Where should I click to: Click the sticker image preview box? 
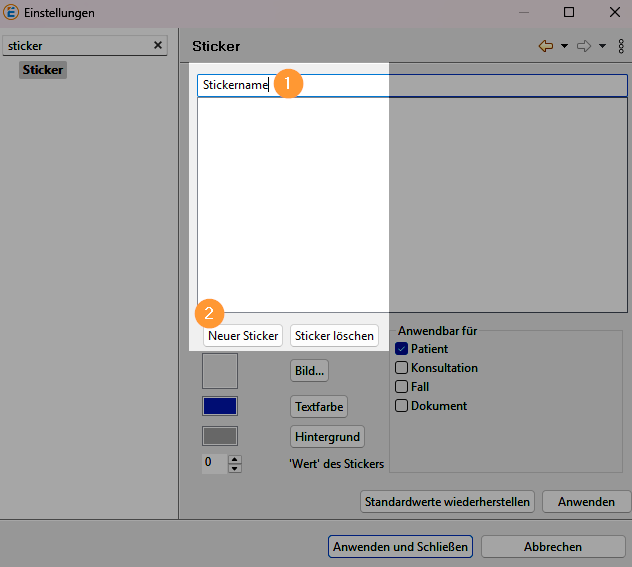pyautogui.click(x=220, y=370)
